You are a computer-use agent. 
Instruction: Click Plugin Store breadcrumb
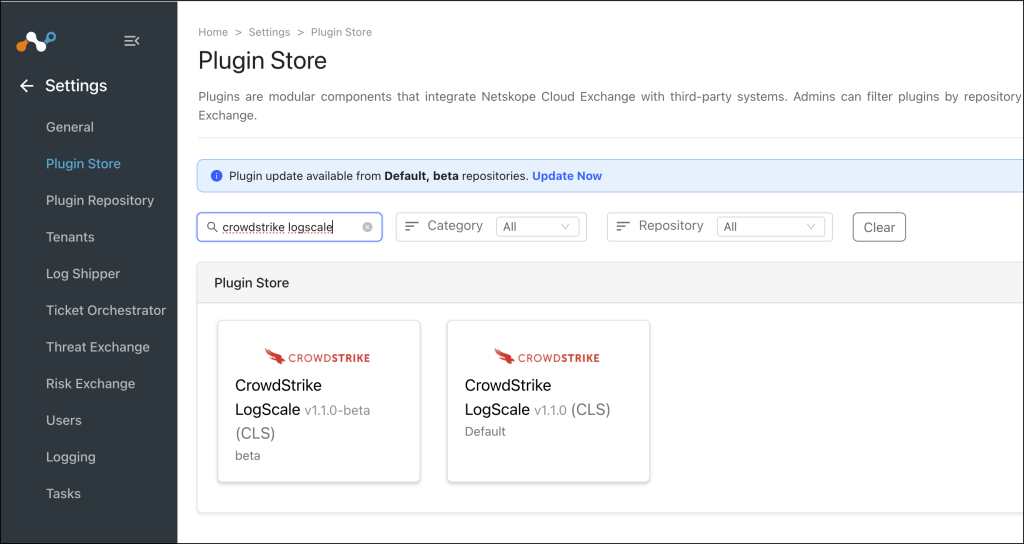point(342,32)
